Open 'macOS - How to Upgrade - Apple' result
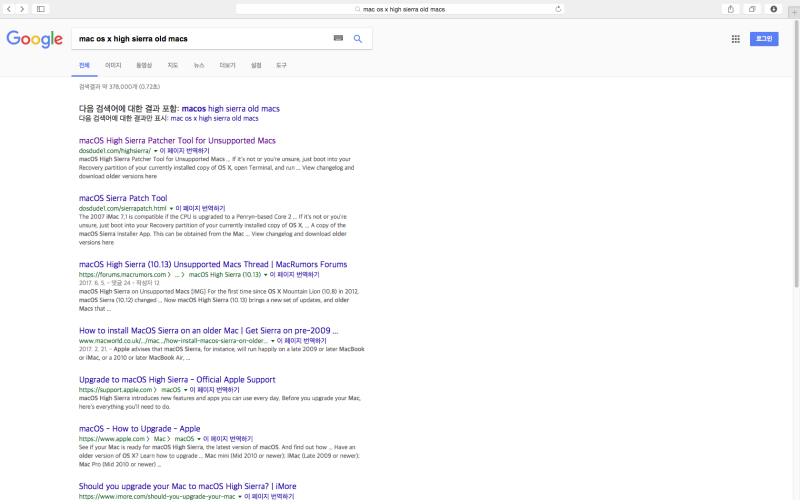 (x=139, y=429)
